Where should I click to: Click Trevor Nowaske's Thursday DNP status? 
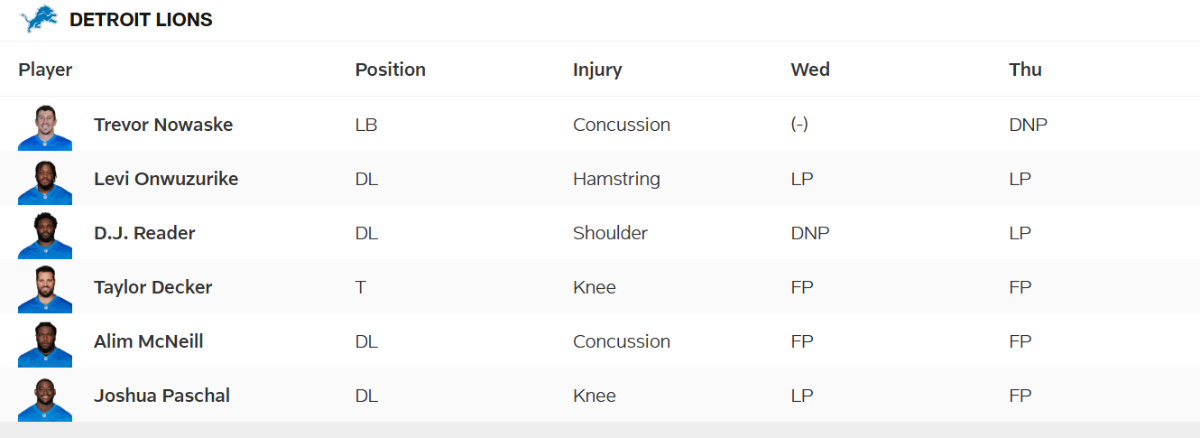pyautogui.click(x=1028, y=125)
